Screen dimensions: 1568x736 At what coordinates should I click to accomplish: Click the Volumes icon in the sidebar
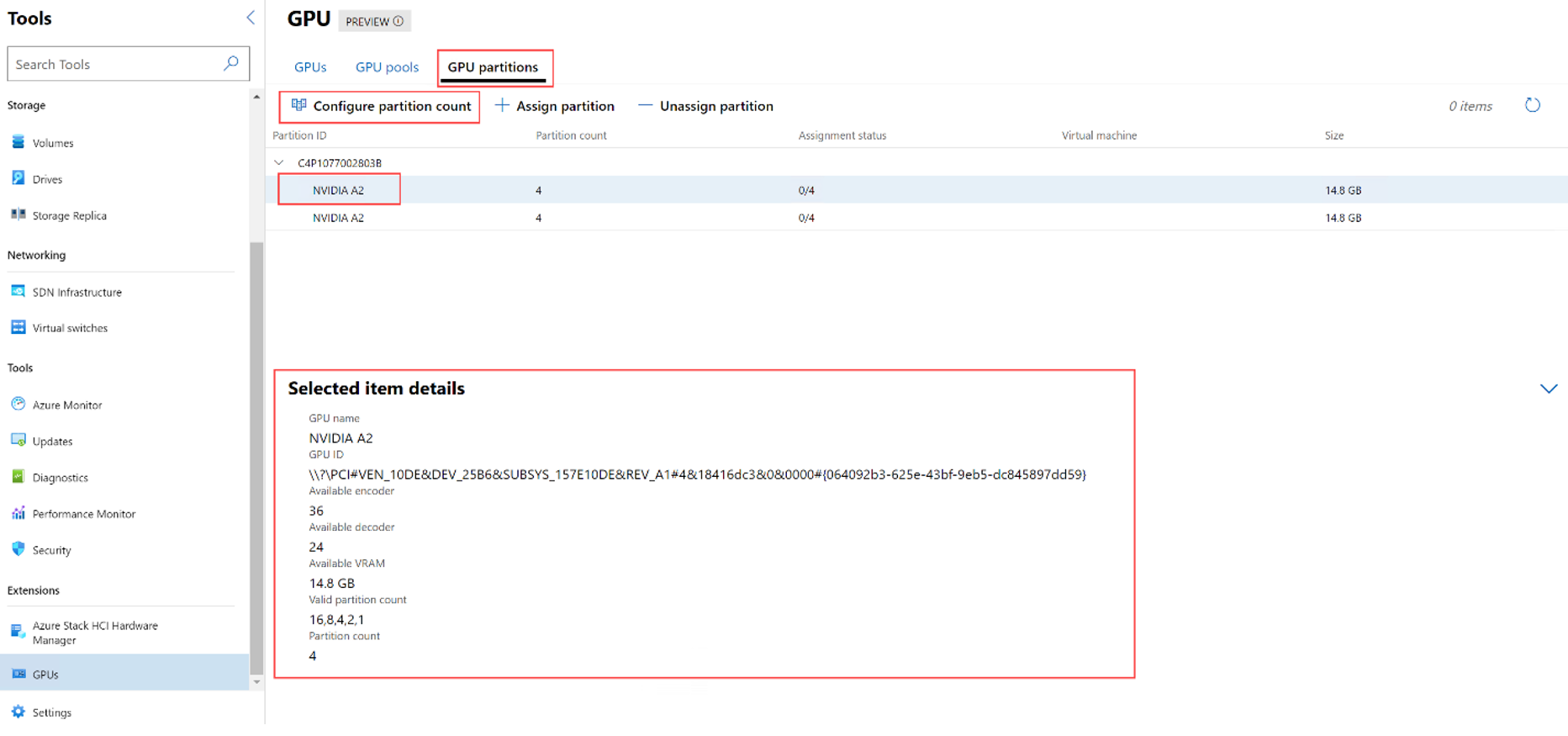click(x=18, y=142)
